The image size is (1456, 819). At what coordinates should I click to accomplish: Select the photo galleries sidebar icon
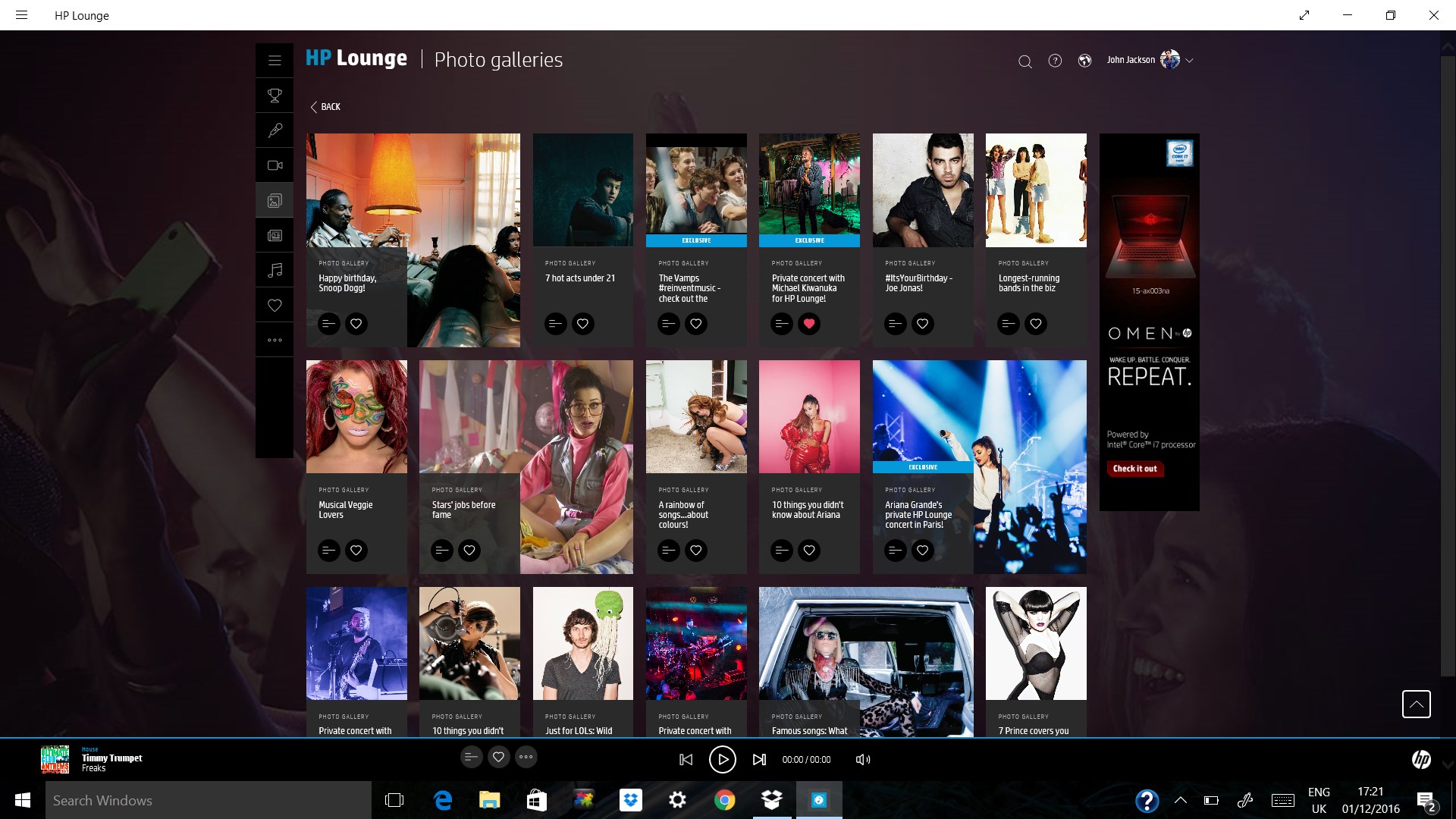275,200
